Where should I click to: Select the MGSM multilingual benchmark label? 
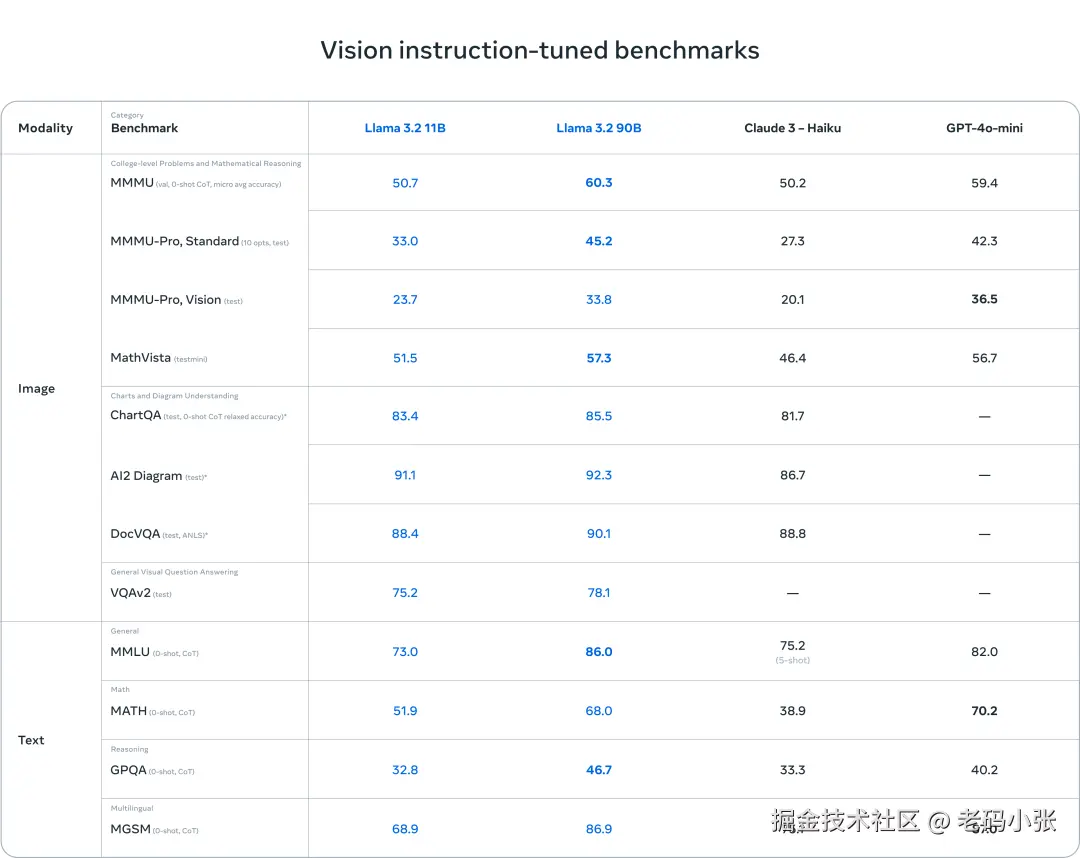pyautogui.click(x=130, y=830)
